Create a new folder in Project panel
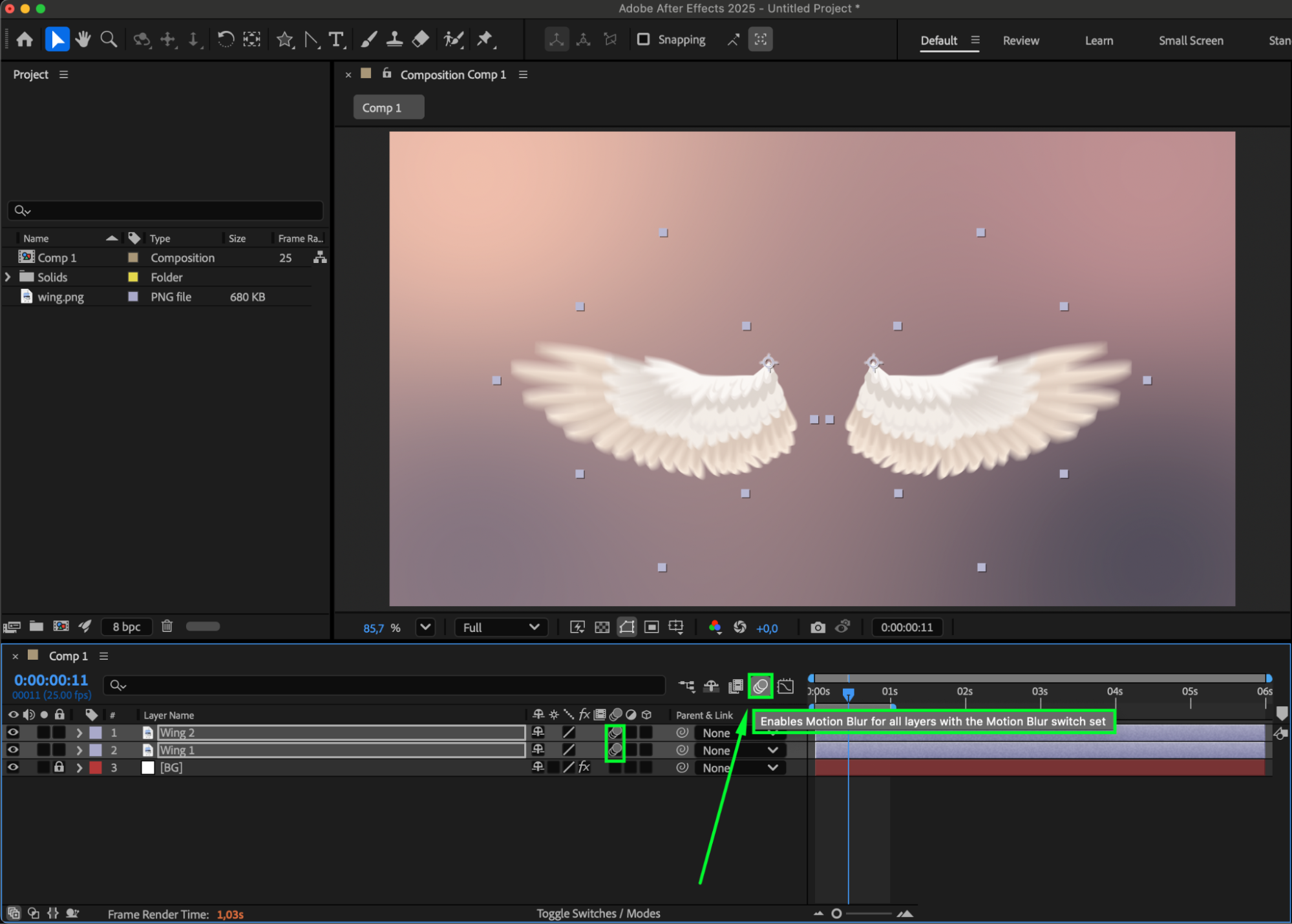1292x924 pixels. [x=36, y=626]
